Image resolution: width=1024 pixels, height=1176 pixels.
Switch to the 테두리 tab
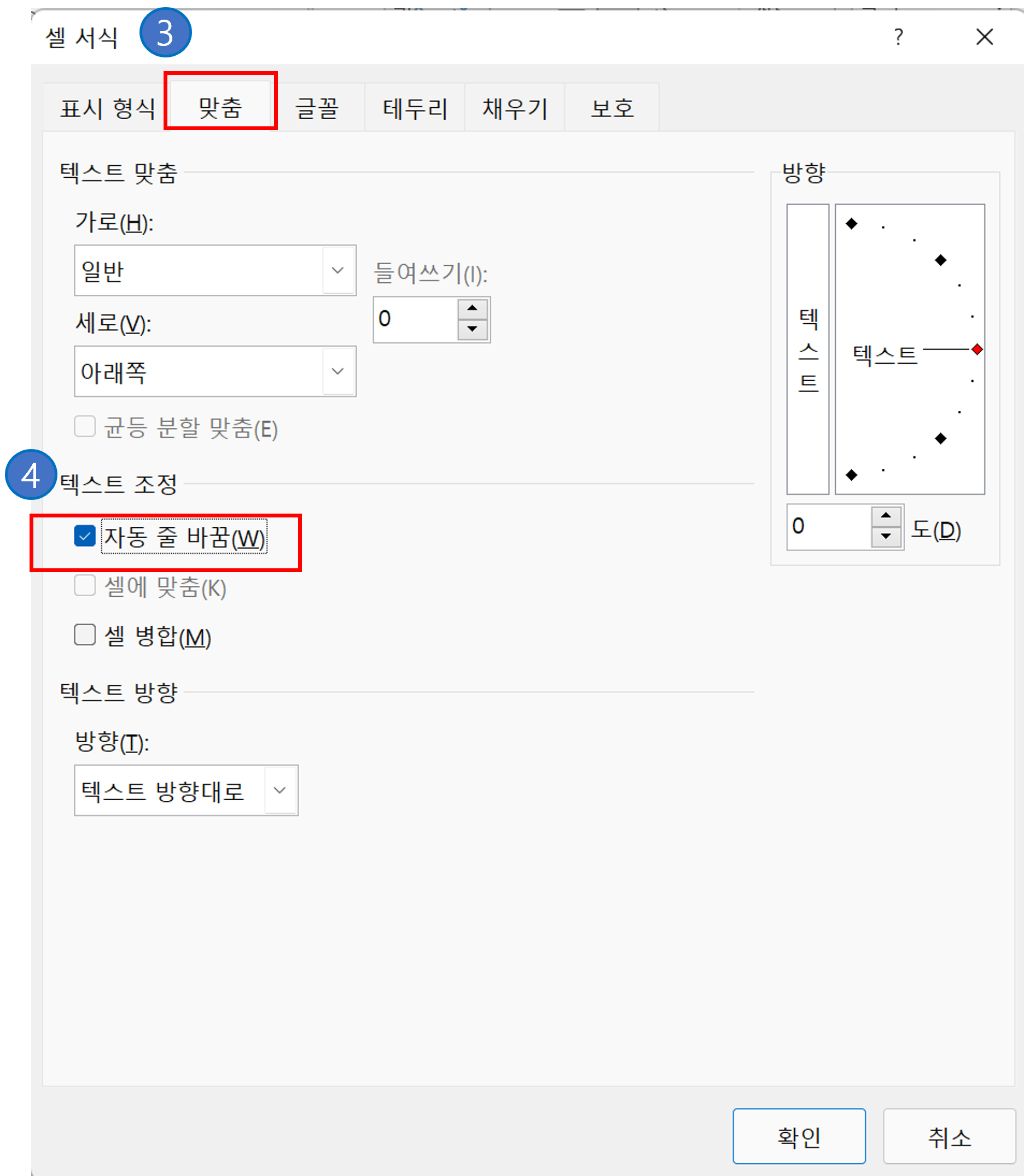(415, 107)
